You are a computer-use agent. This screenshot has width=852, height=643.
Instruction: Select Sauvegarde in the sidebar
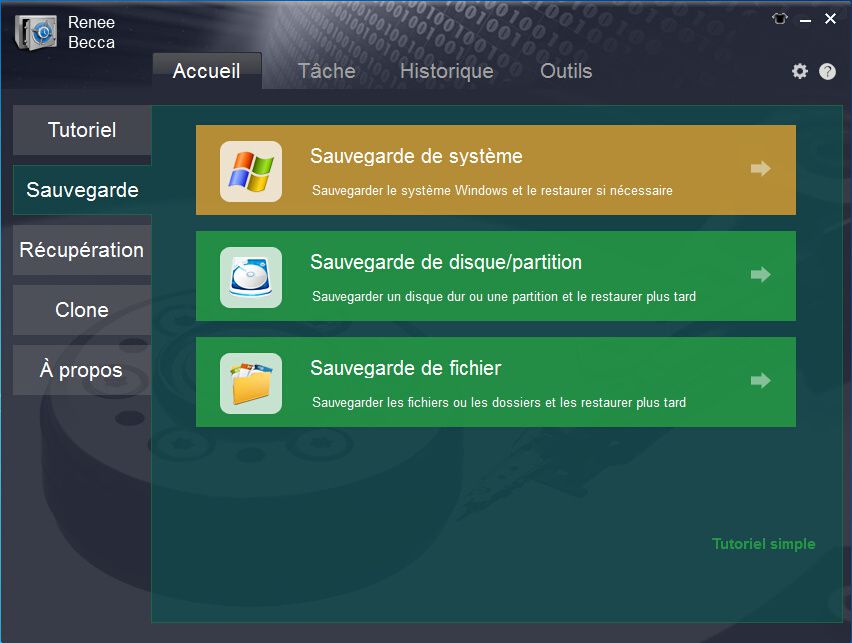(x=82, y=190)
